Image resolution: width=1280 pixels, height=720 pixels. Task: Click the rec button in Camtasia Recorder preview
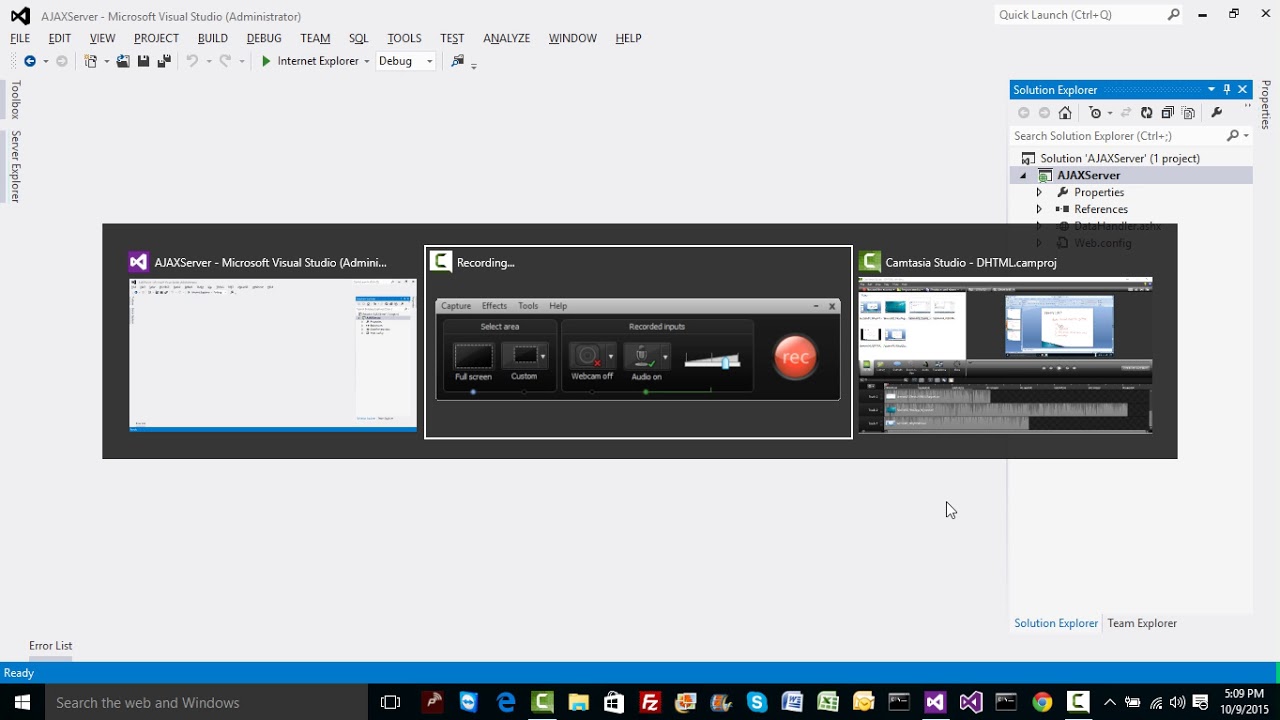(x=795, y=357)
